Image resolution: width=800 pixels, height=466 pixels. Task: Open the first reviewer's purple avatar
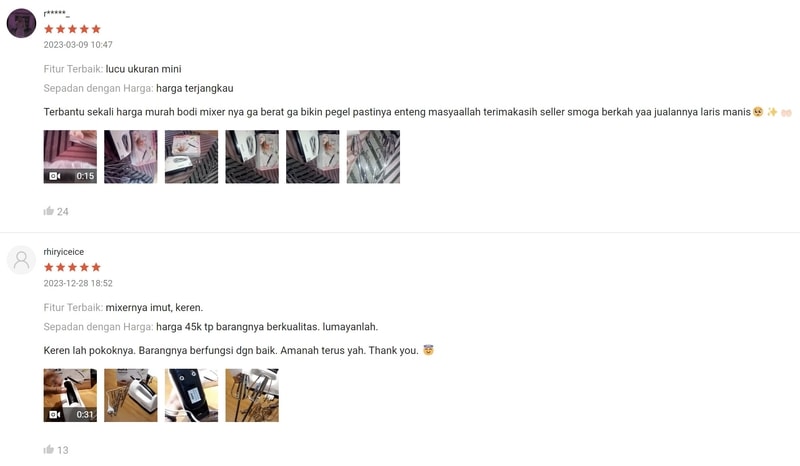click(x=21, y=23)
